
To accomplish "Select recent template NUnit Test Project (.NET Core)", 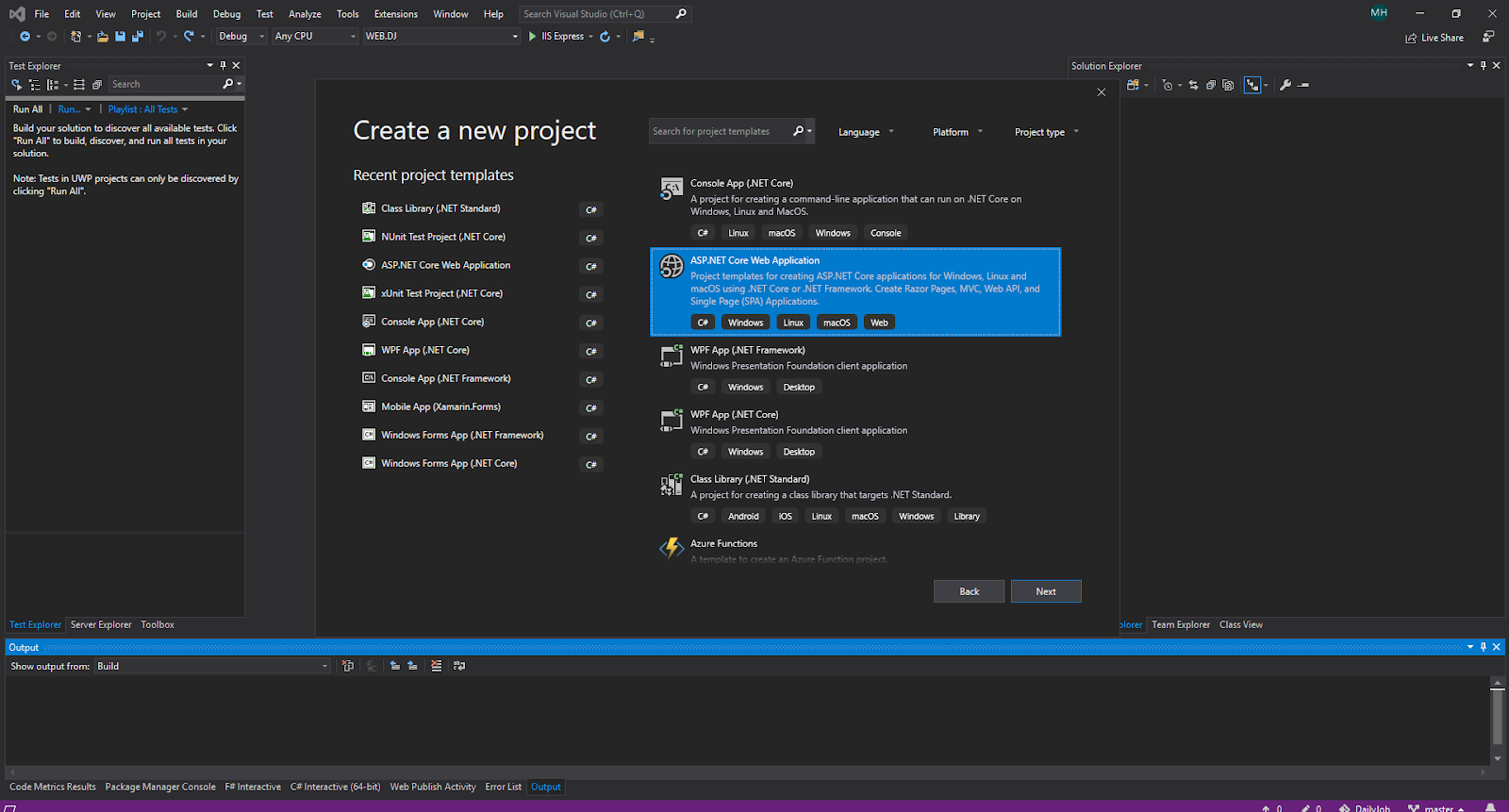I will click(483, 237).
